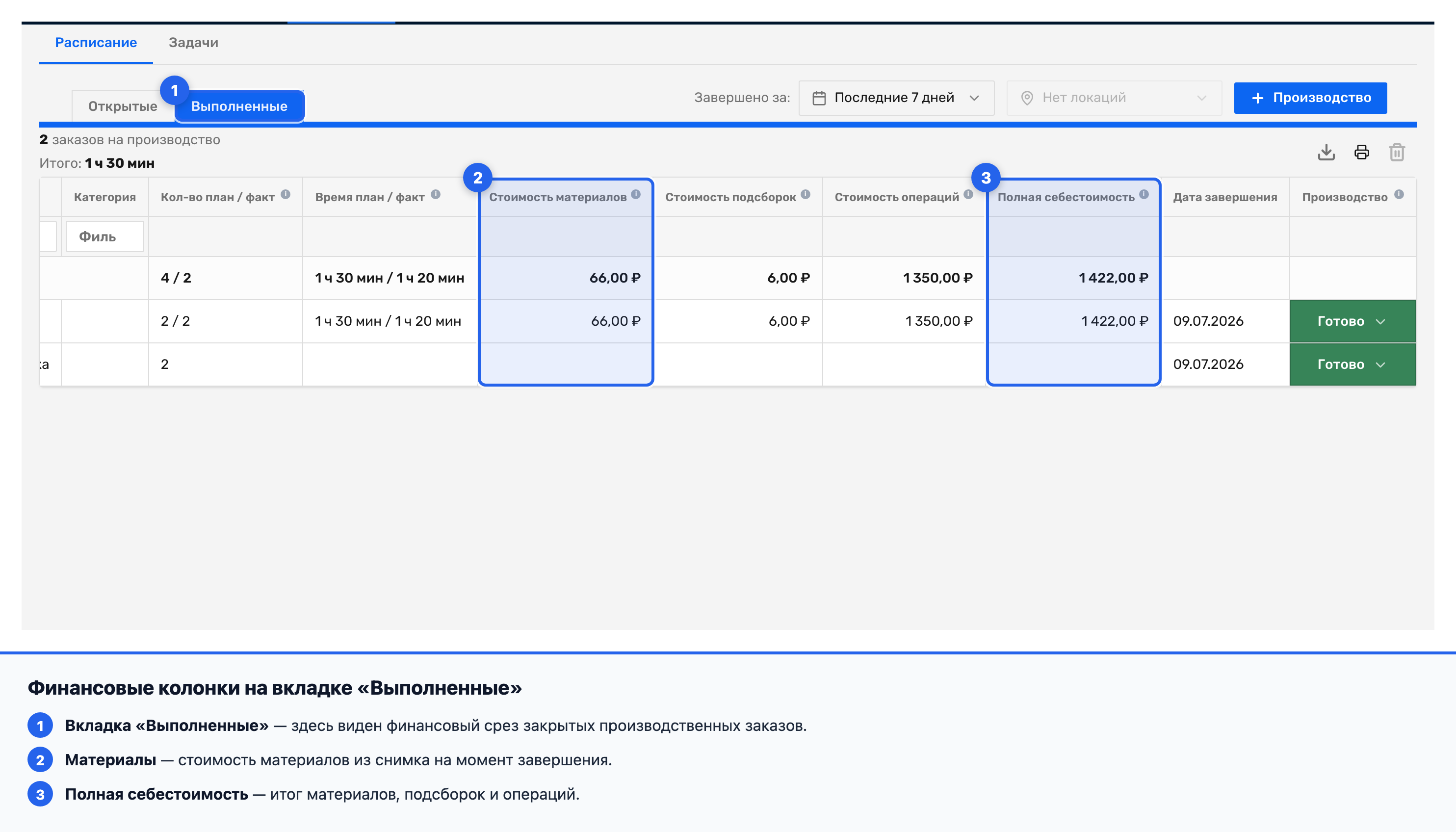1456x832 pixels.
Task: Click date 09.07.2026 in the bottom row
Action: click(x=1209, y=364)
